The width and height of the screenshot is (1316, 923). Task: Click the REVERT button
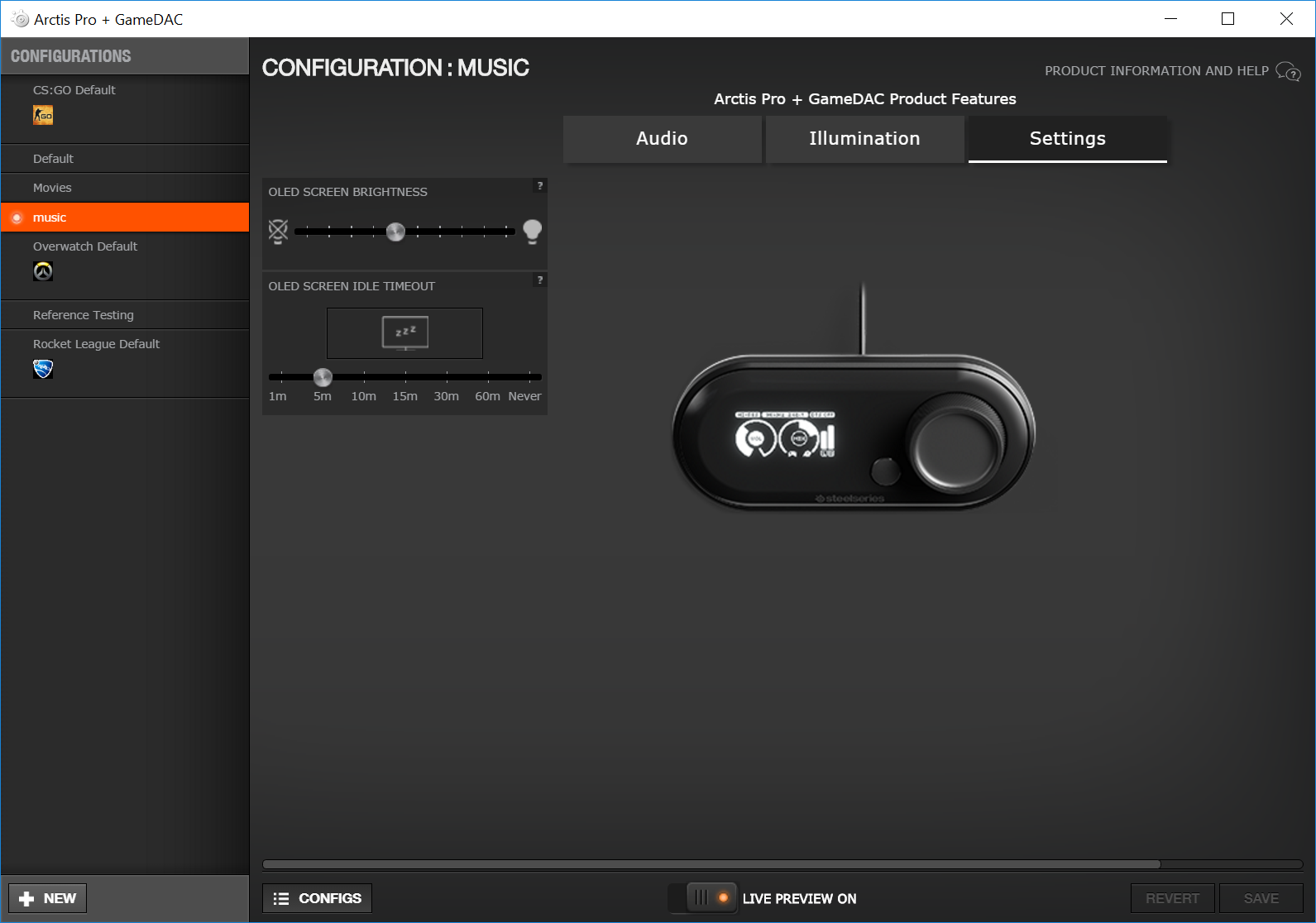[1172, 898]
